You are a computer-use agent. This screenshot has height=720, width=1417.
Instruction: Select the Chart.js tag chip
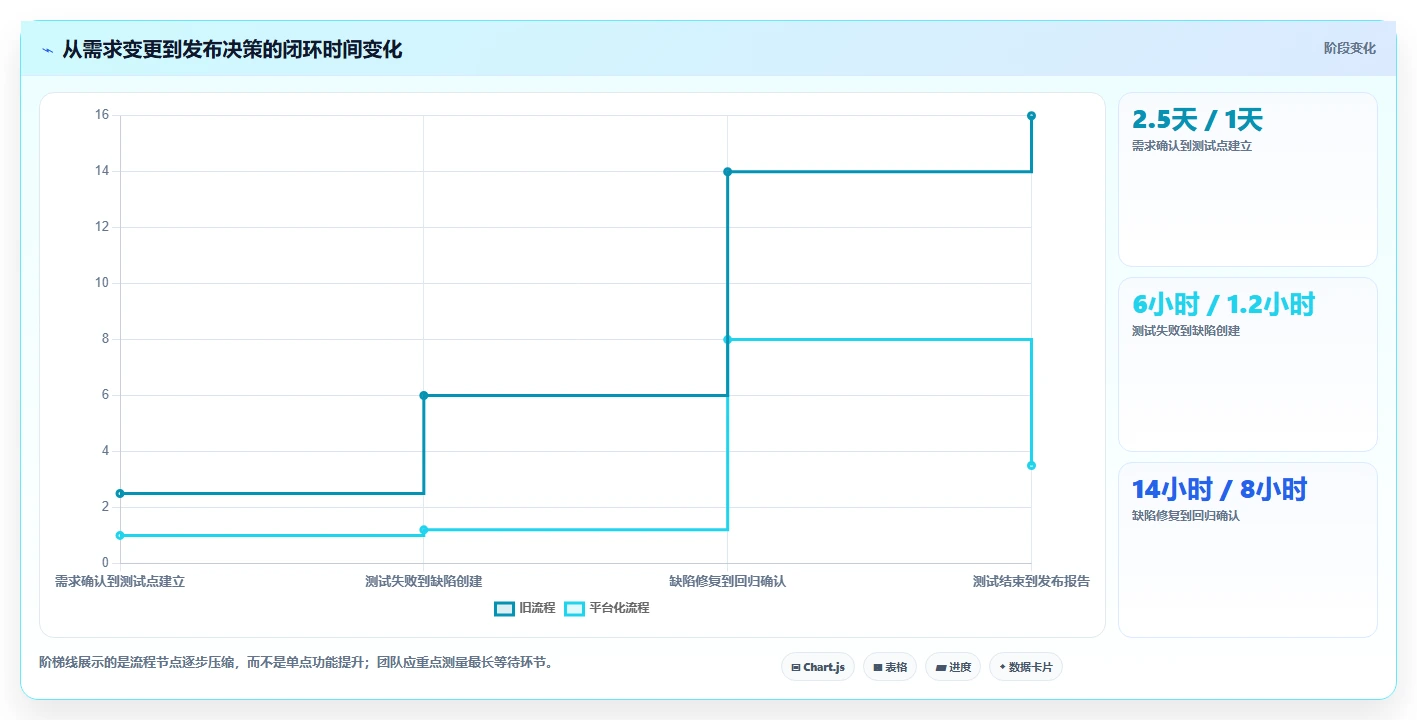pyautogui.click(x=818, y=667)
